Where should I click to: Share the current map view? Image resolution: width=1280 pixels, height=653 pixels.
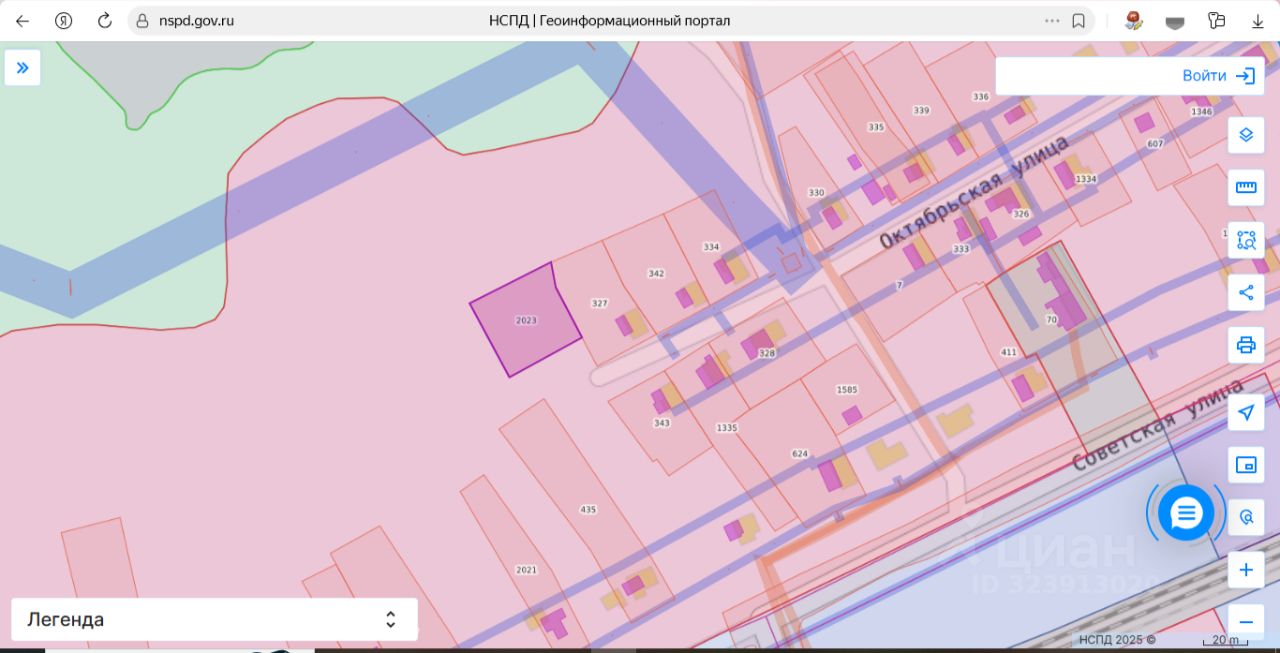click(1246, 292)
